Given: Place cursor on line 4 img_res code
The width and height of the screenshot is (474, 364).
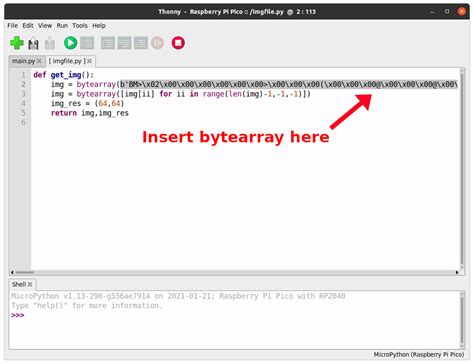Looking at the screenshot, I should coord(87,103).
